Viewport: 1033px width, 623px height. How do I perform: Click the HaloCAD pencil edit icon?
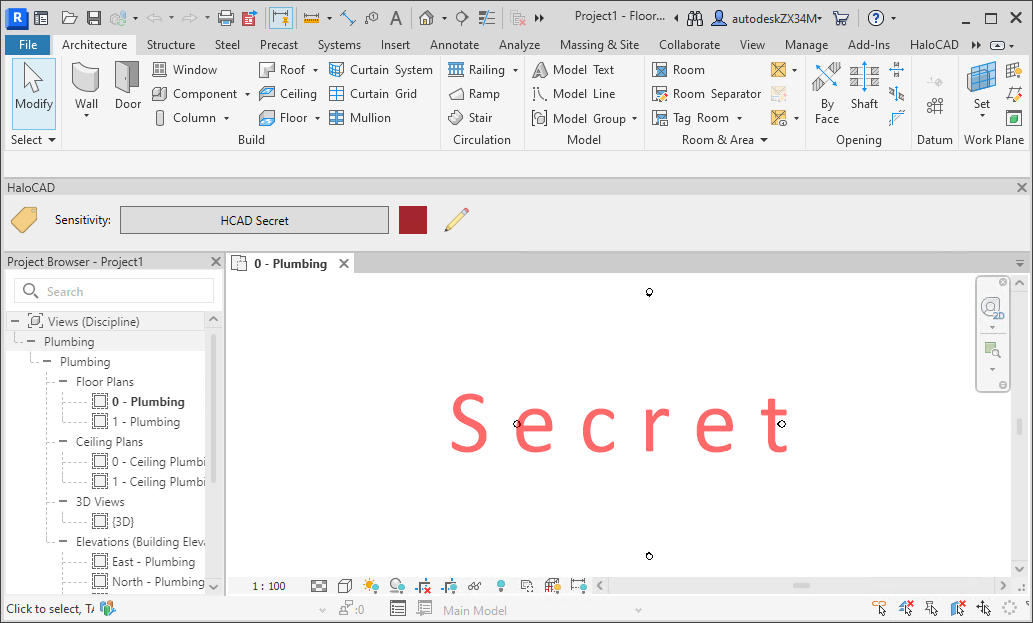[x=456, y=220]
